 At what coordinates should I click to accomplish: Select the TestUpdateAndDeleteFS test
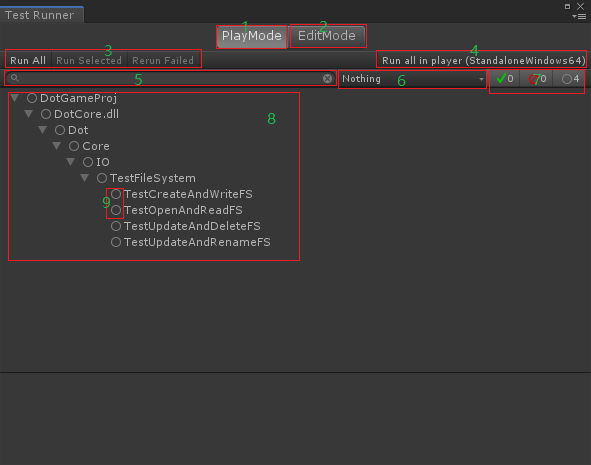(x=192, y=226)
